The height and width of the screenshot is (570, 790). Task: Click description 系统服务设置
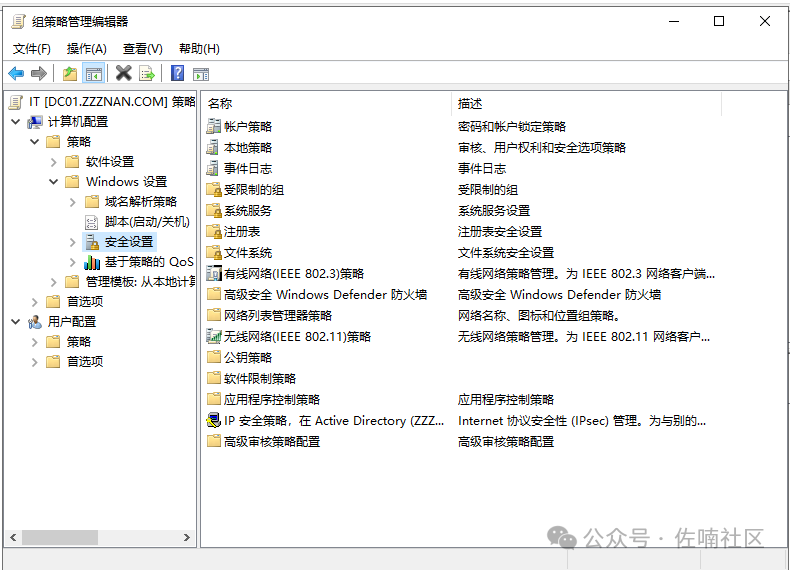click(494, 211)
